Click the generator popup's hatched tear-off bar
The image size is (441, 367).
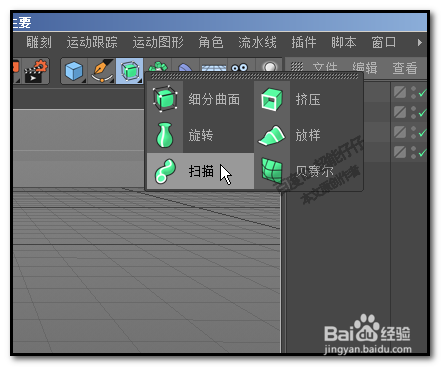(x=254, y=77)
